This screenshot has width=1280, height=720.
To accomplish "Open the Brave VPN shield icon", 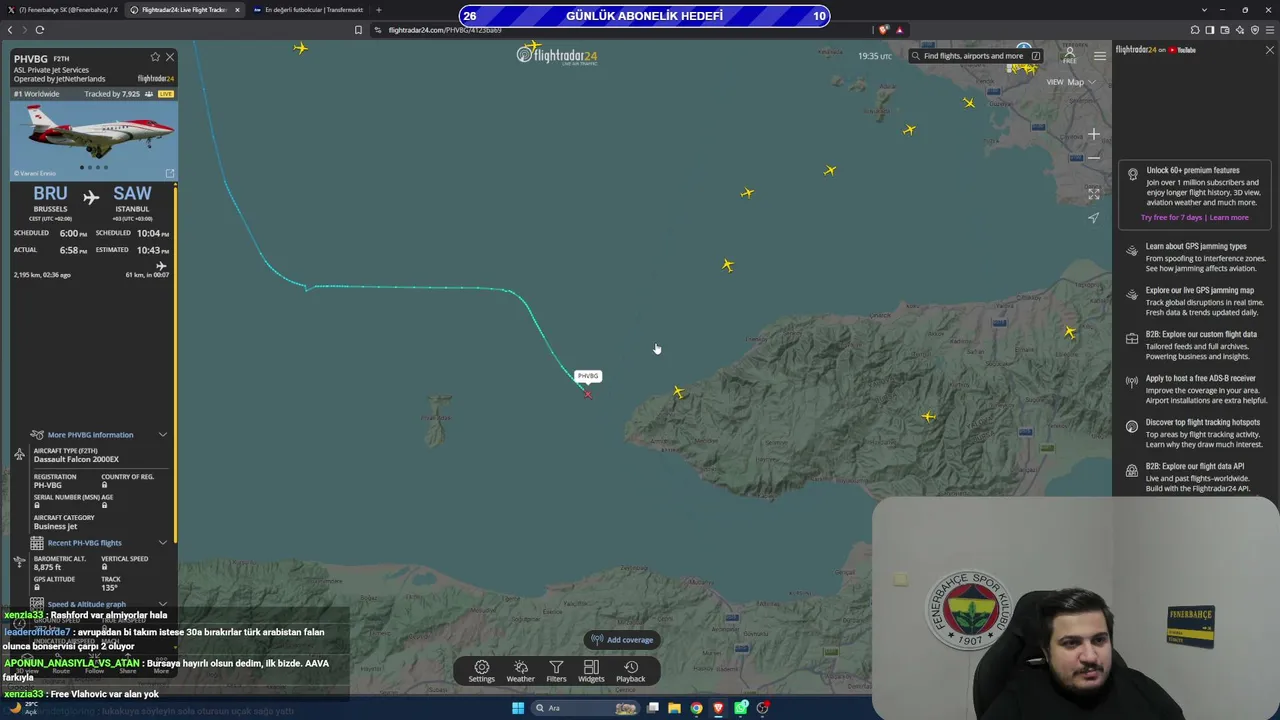I will point(1255,30).
